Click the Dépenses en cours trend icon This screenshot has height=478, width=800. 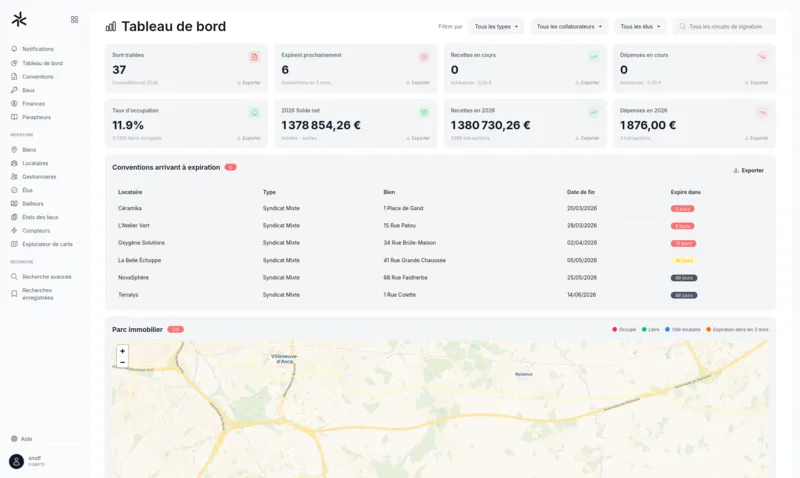tap(762, 57)
